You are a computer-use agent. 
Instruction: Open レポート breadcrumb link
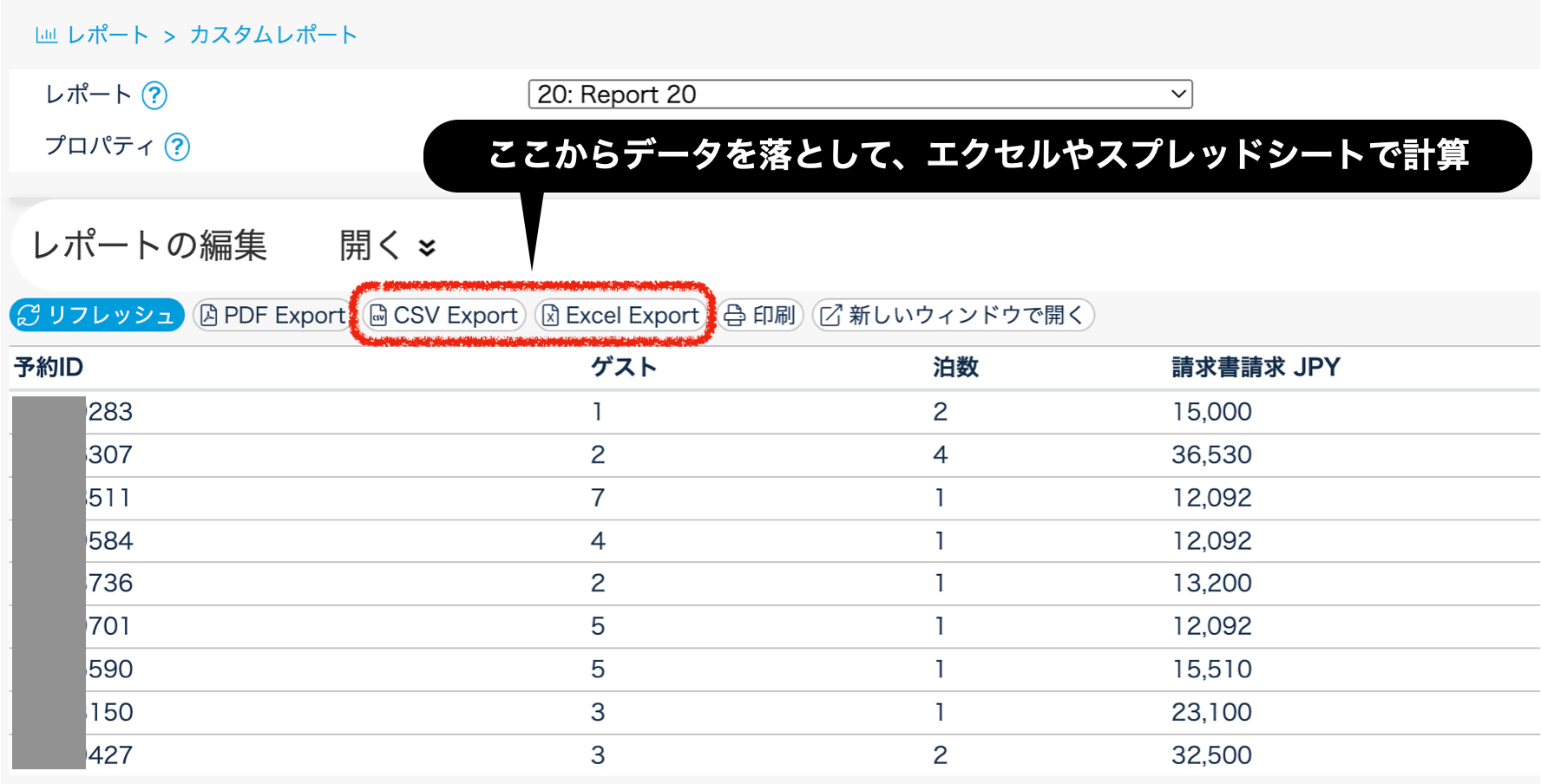coord(108,35)
